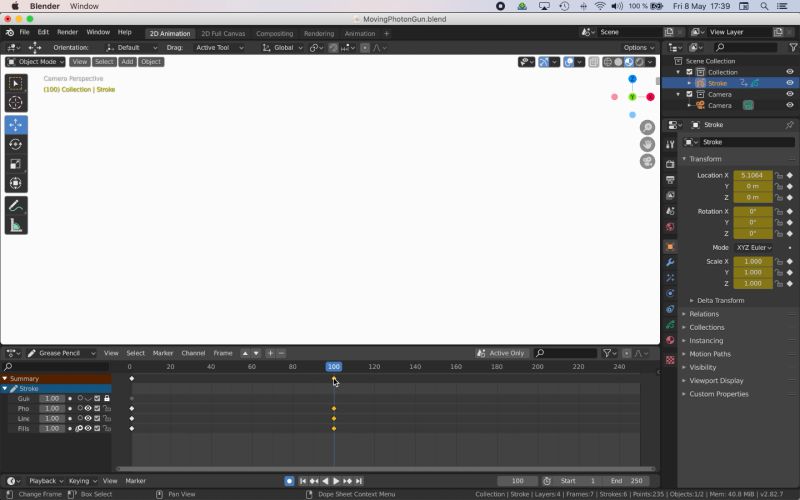The image size is (800, 500).
Task: Pin the properties editor context
Action: pos(790,125)
